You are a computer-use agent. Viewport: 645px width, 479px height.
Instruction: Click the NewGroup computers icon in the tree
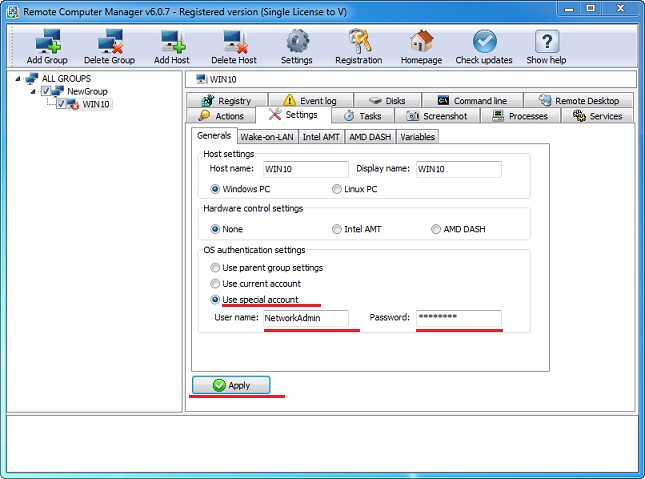58,91
